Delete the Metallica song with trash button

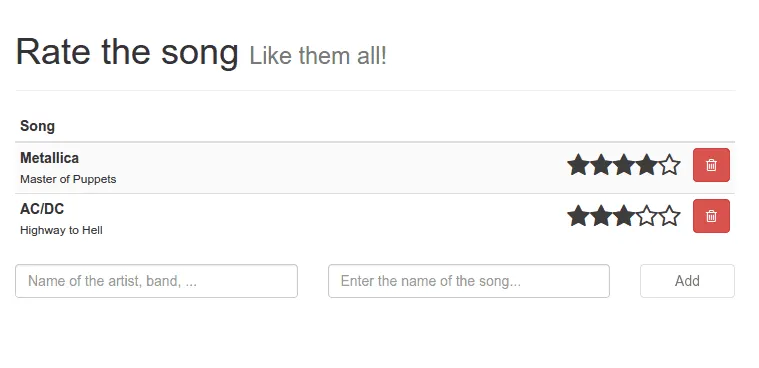click(x=711, y=165)
